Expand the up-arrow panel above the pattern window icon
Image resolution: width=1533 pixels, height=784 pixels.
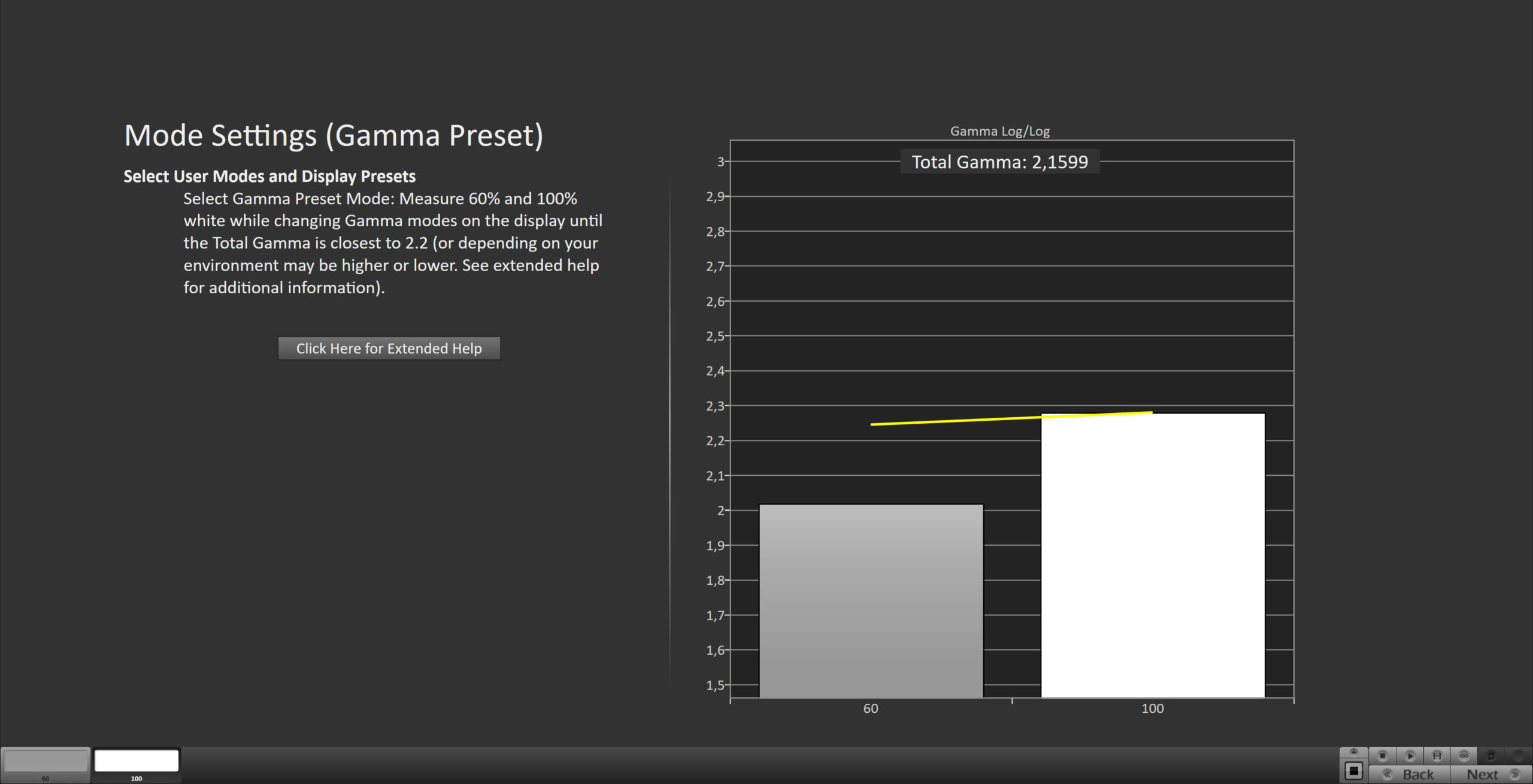1353,752
